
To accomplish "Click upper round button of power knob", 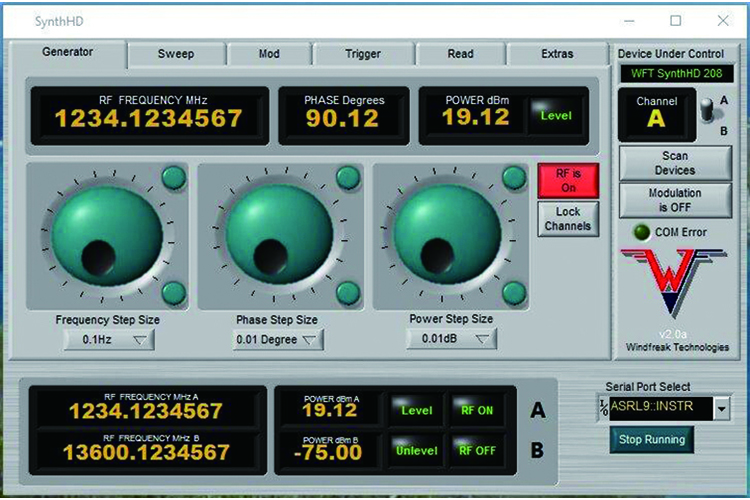I will click(514, 178).
